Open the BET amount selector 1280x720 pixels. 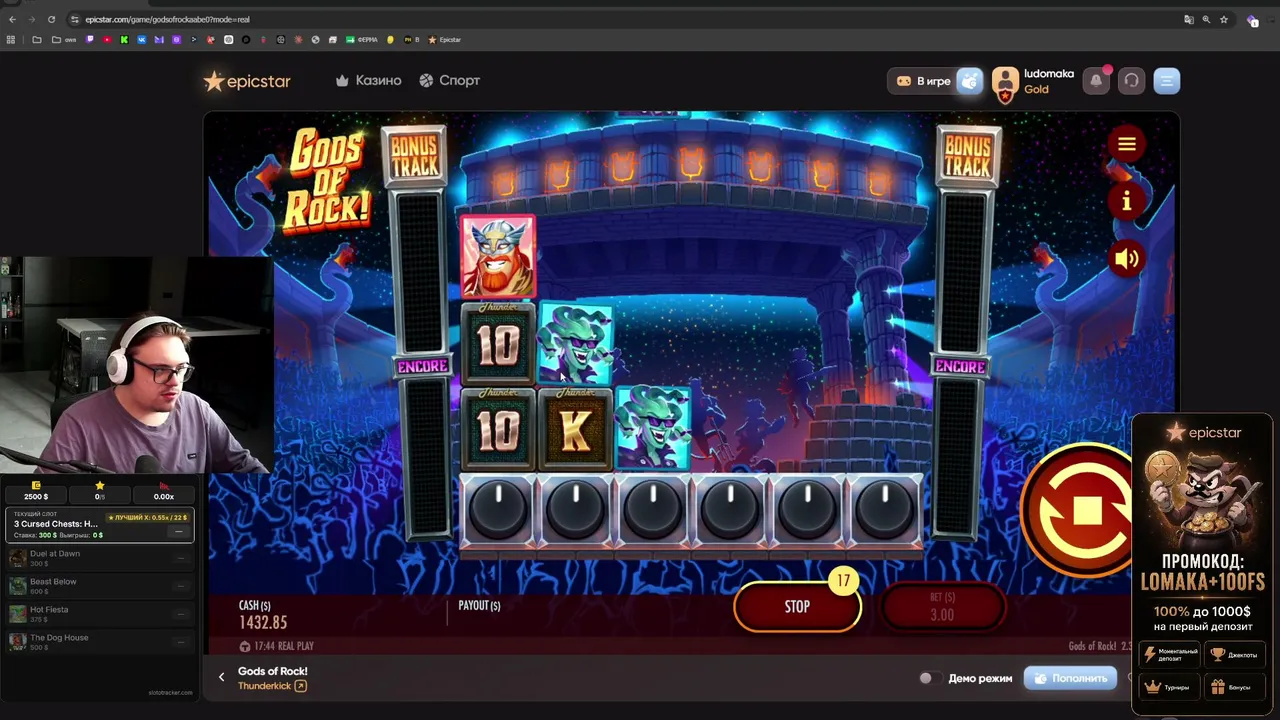[x=942, y=607]
